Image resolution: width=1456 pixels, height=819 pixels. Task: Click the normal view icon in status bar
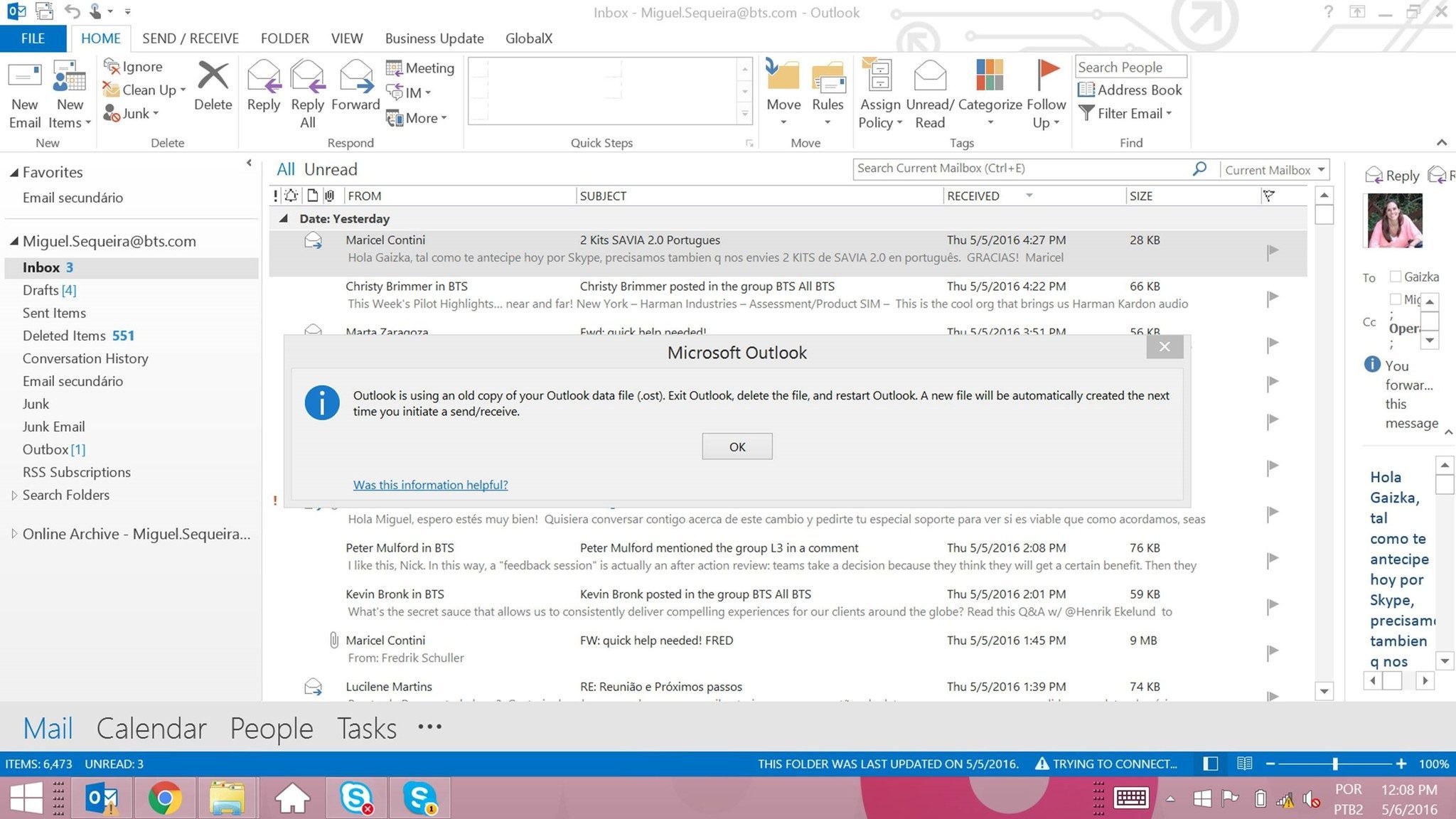pyautogui.click(x=1210, y=764)
